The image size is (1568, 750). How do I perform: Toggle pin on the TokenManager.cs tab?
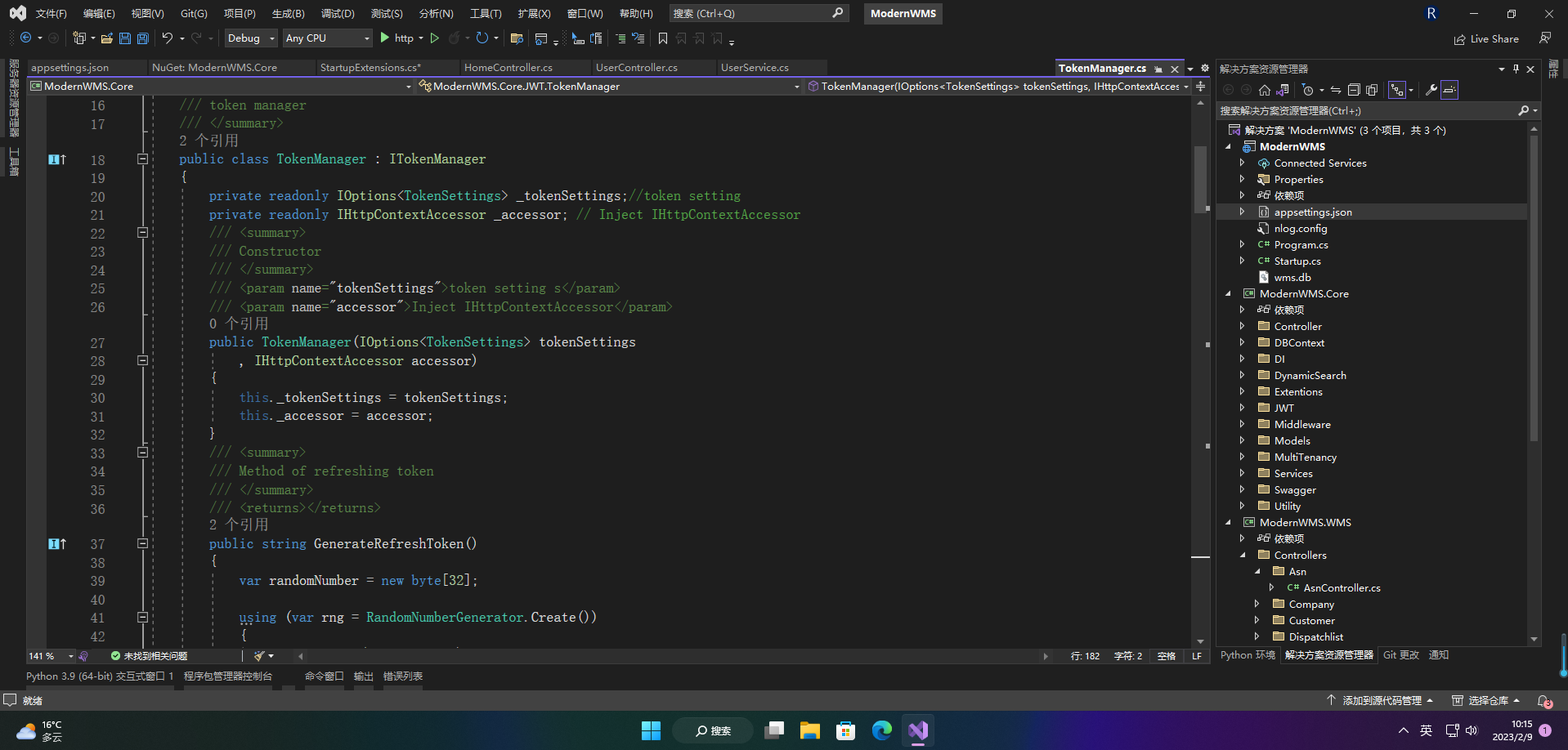coord(1158,69)
